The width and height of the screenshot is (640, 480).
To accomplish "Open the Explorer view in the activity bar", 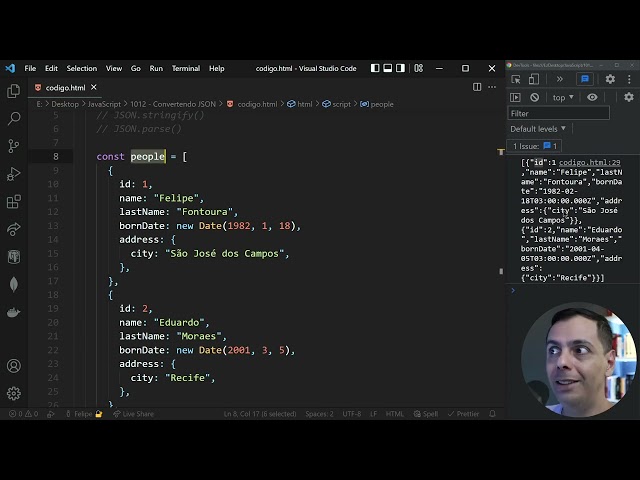I will pyautogui.click(x=13, y=91).
